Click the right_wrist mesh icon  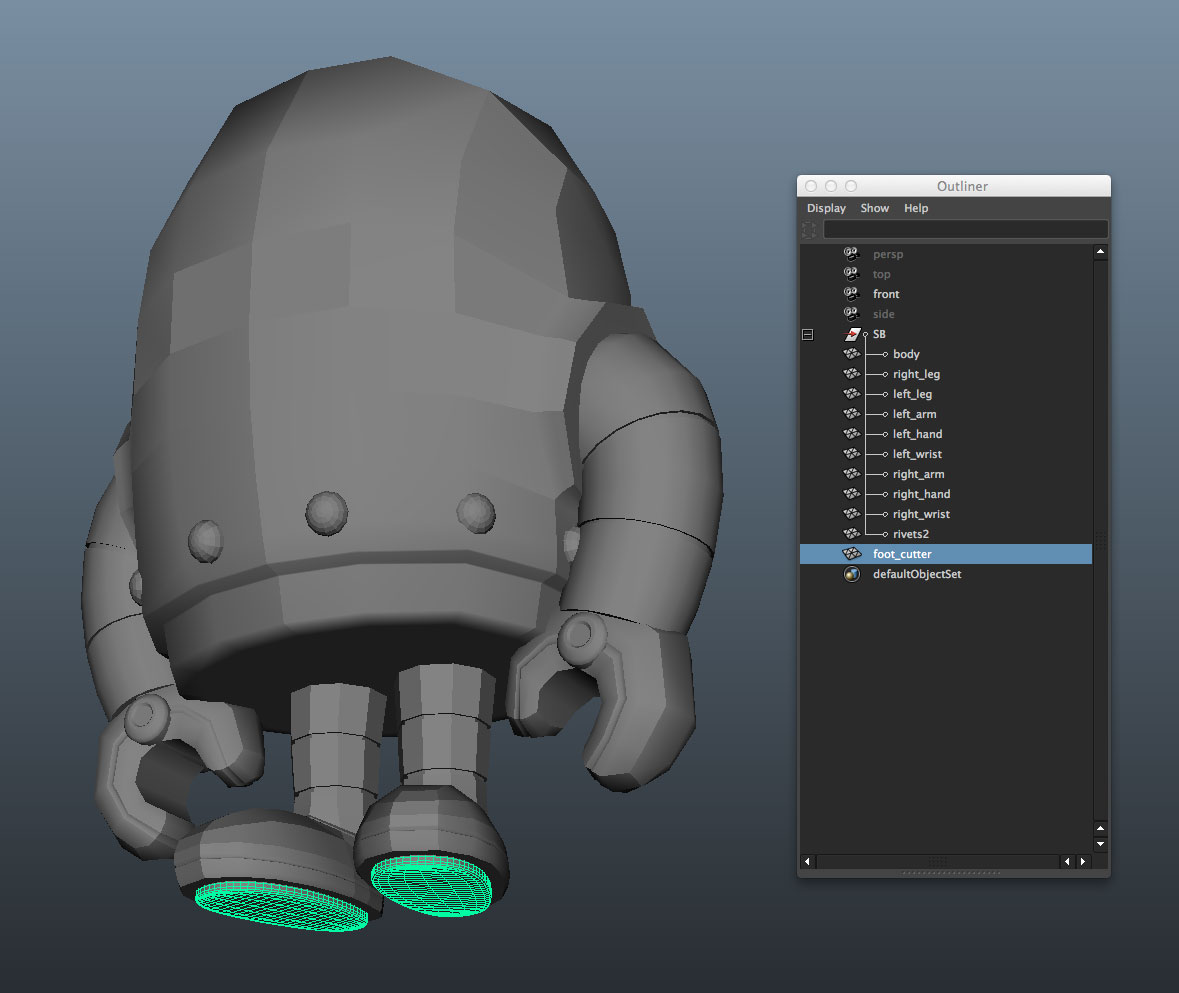click(852, 513)
